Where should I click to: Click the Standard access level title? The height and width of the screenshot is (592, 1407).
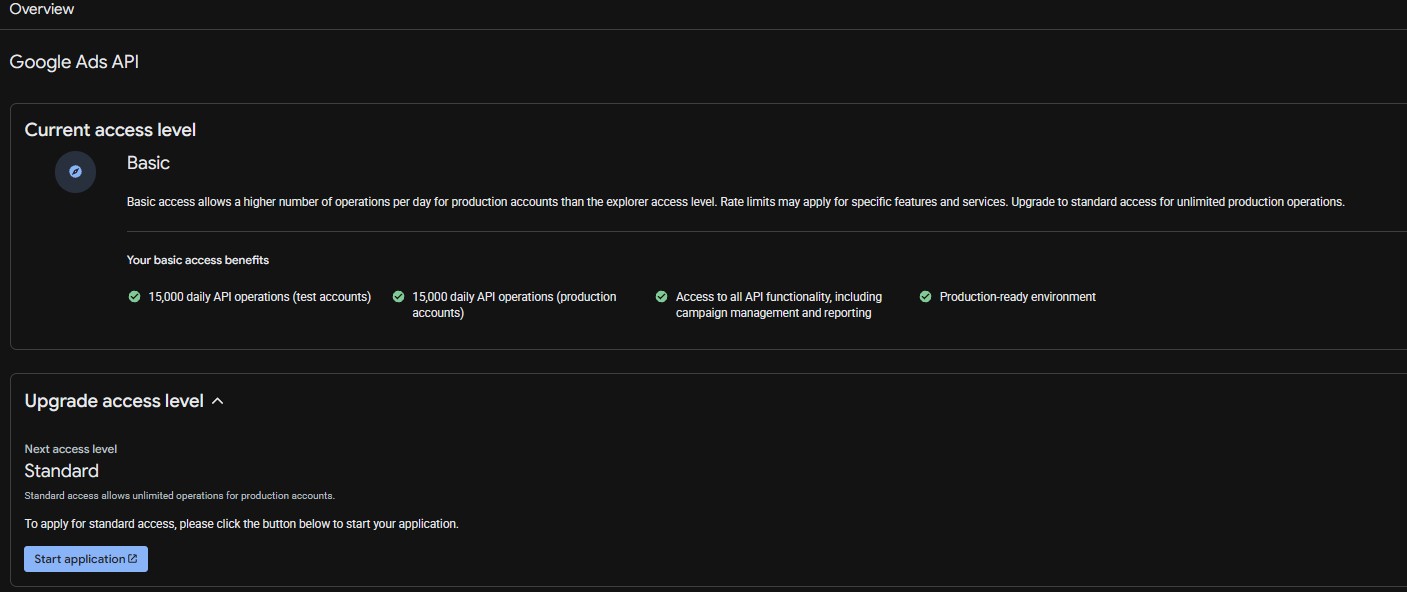tap(62, 471)
